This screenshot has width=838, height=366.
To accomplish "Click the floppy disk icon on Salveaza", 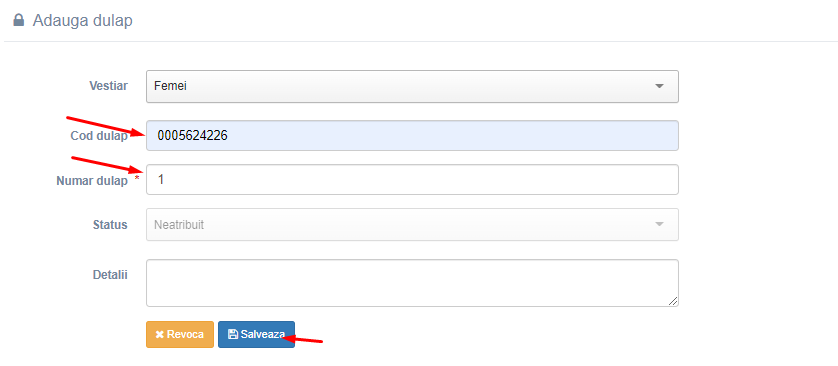I will [232, 334].
